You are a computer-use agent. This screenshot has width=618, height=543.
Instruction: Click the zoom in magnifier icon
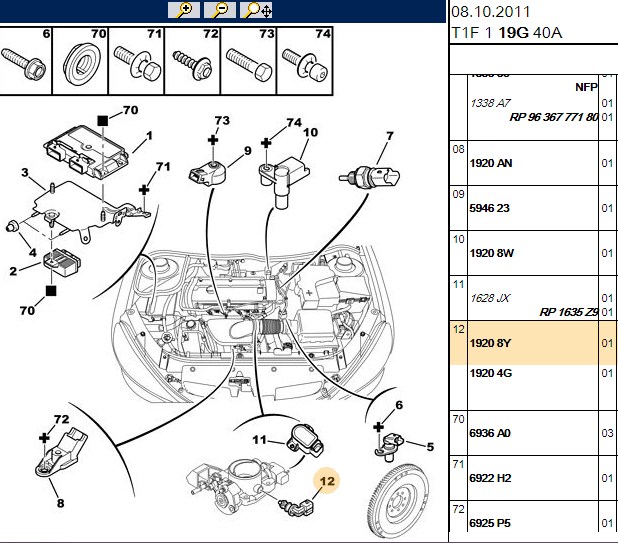[184, 10]
